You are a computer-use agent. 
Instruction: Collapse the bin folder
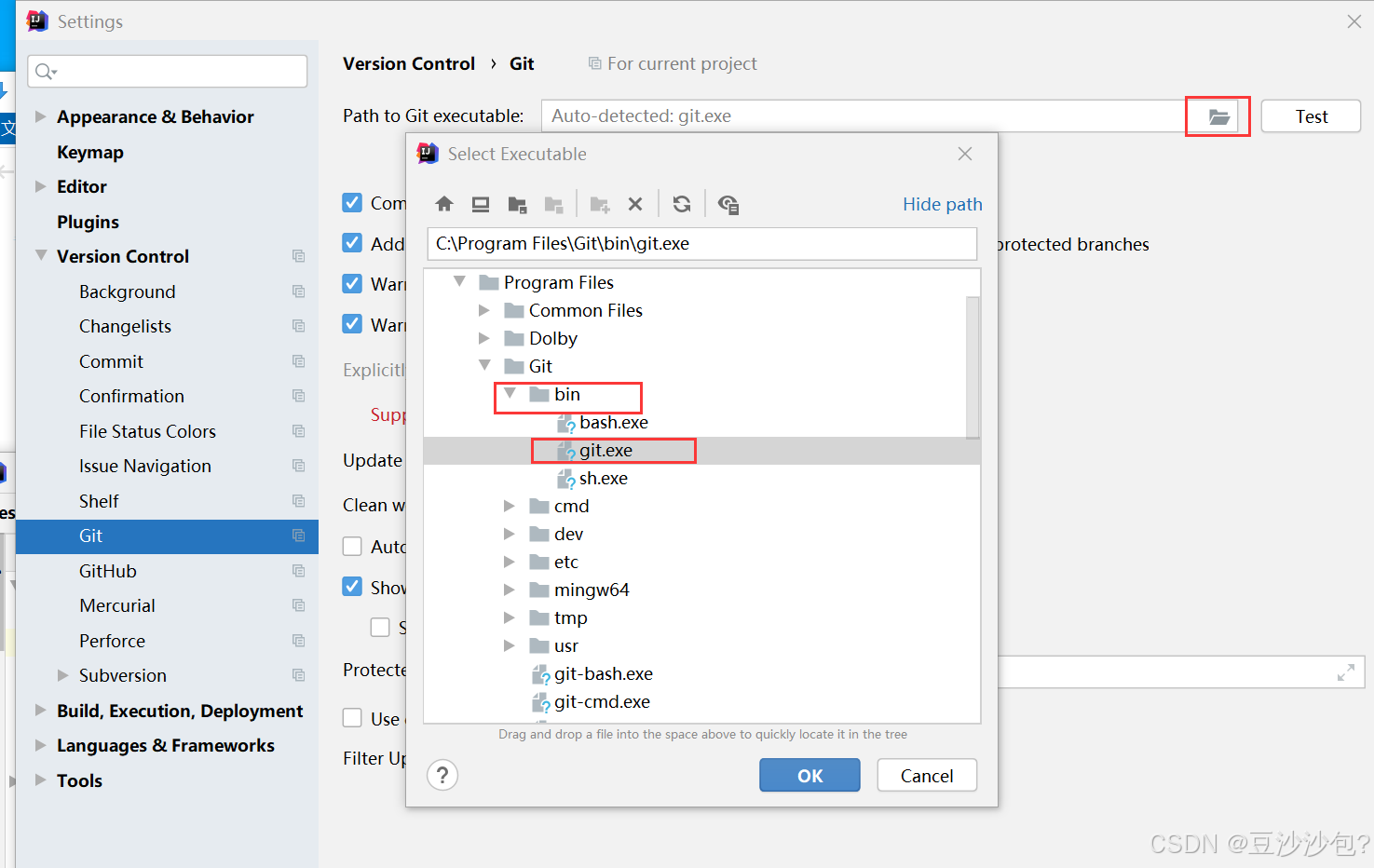click(510, 393)
